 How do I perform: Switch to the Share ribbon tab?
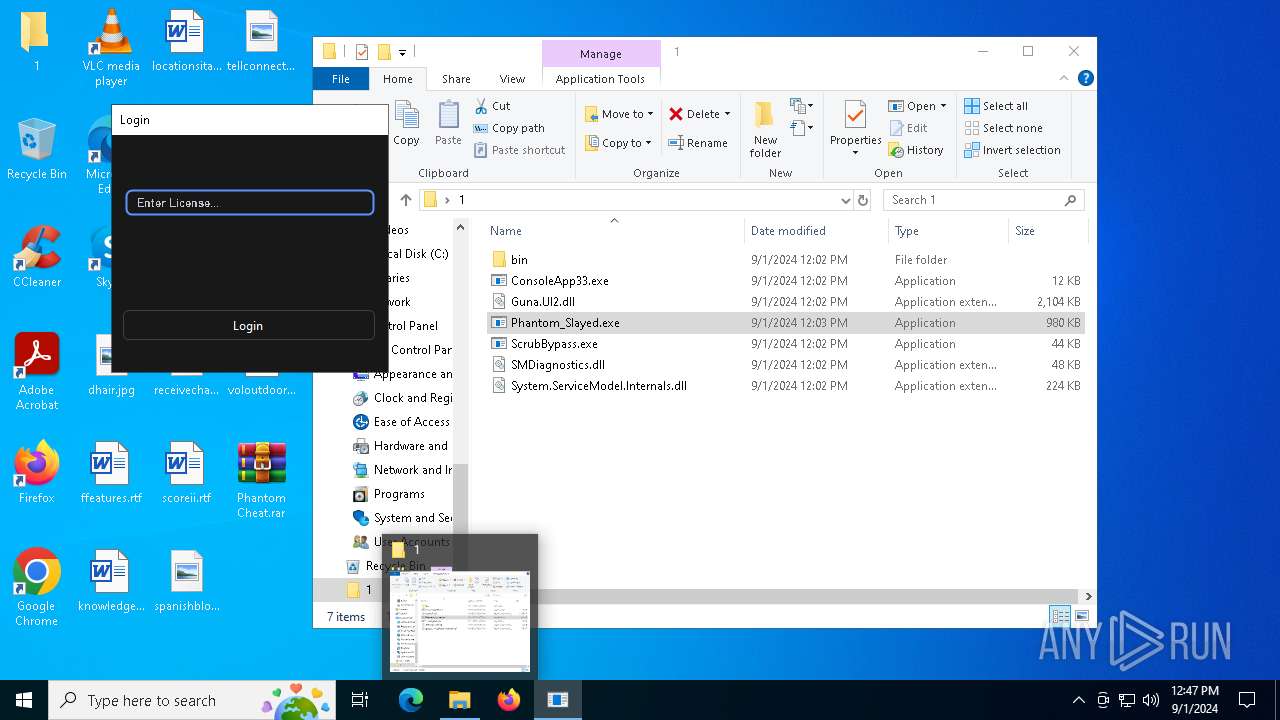point(456,79)
